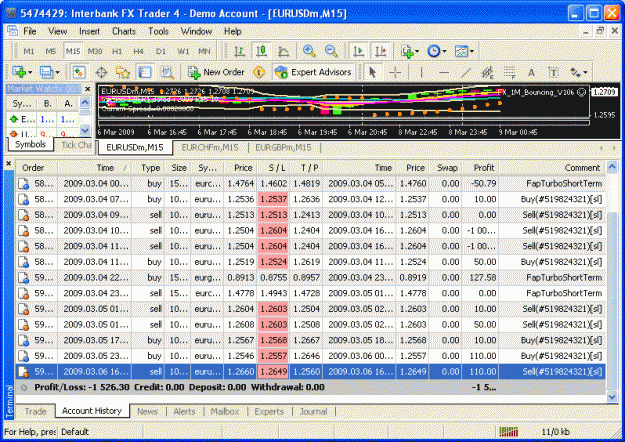The height and width of the screenshot is (442, 625).
Task: Click the 'Default' profile in status bar
Action: click(75, 432)
